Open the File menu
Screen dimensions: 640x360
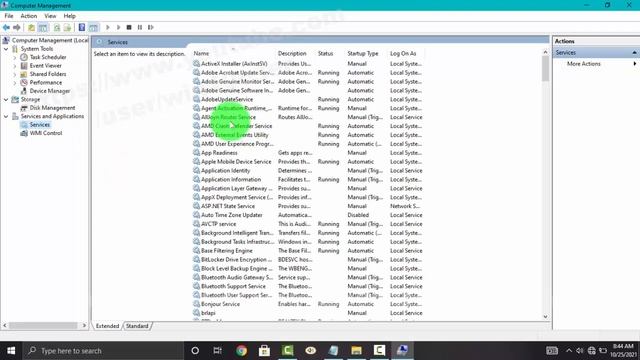9,16
